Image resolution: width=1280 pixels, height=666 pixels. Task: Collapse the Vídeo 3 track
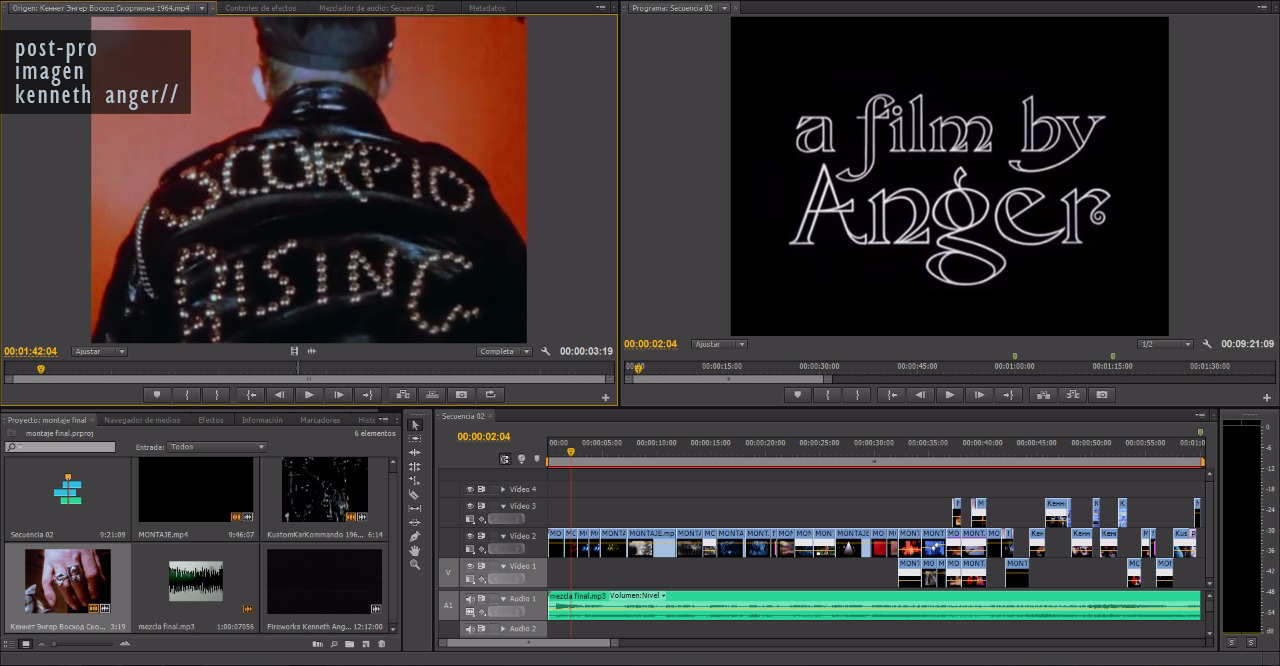(x=503, y=506)
